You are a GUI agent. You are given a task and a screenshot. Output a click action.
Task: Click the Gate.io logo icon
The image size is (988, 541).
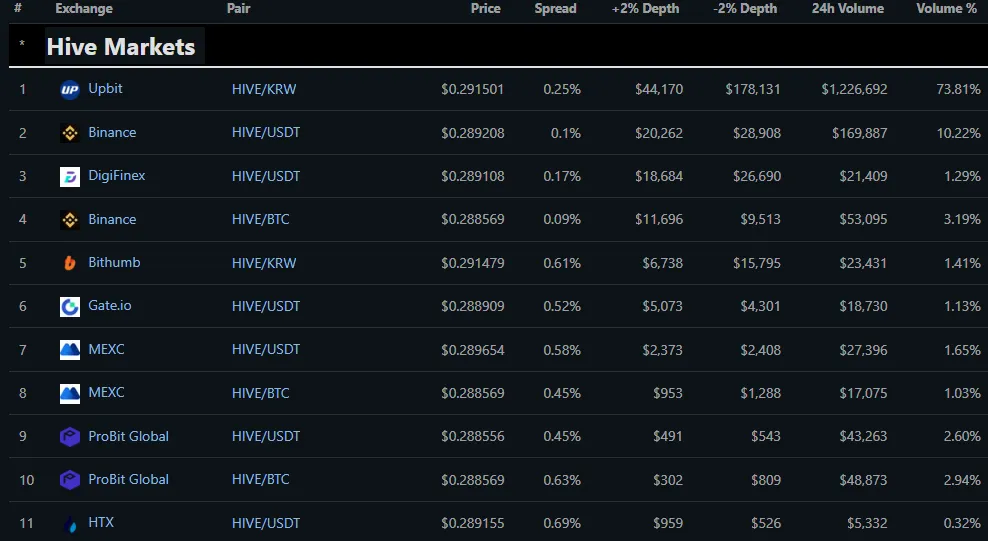(x=70, y=307)
